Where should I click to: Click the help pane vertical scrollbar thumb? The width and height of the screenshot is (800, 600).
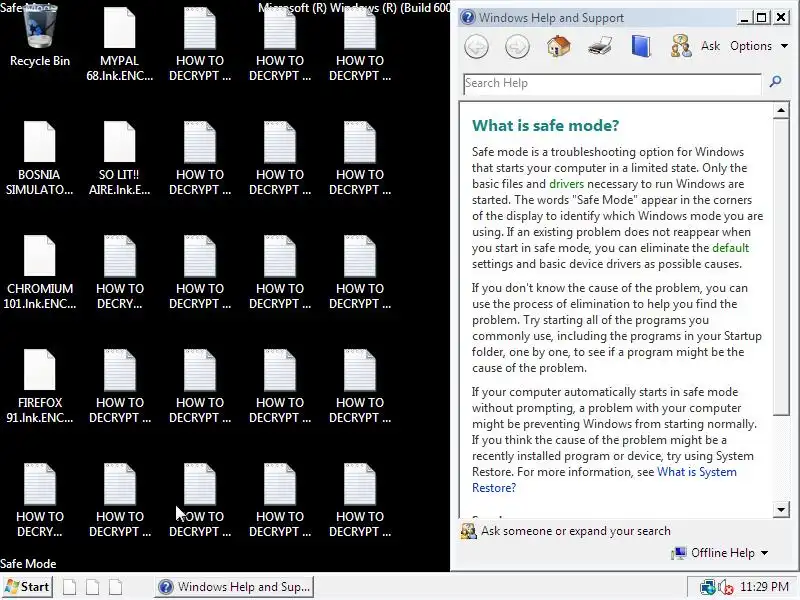(781, 267)
